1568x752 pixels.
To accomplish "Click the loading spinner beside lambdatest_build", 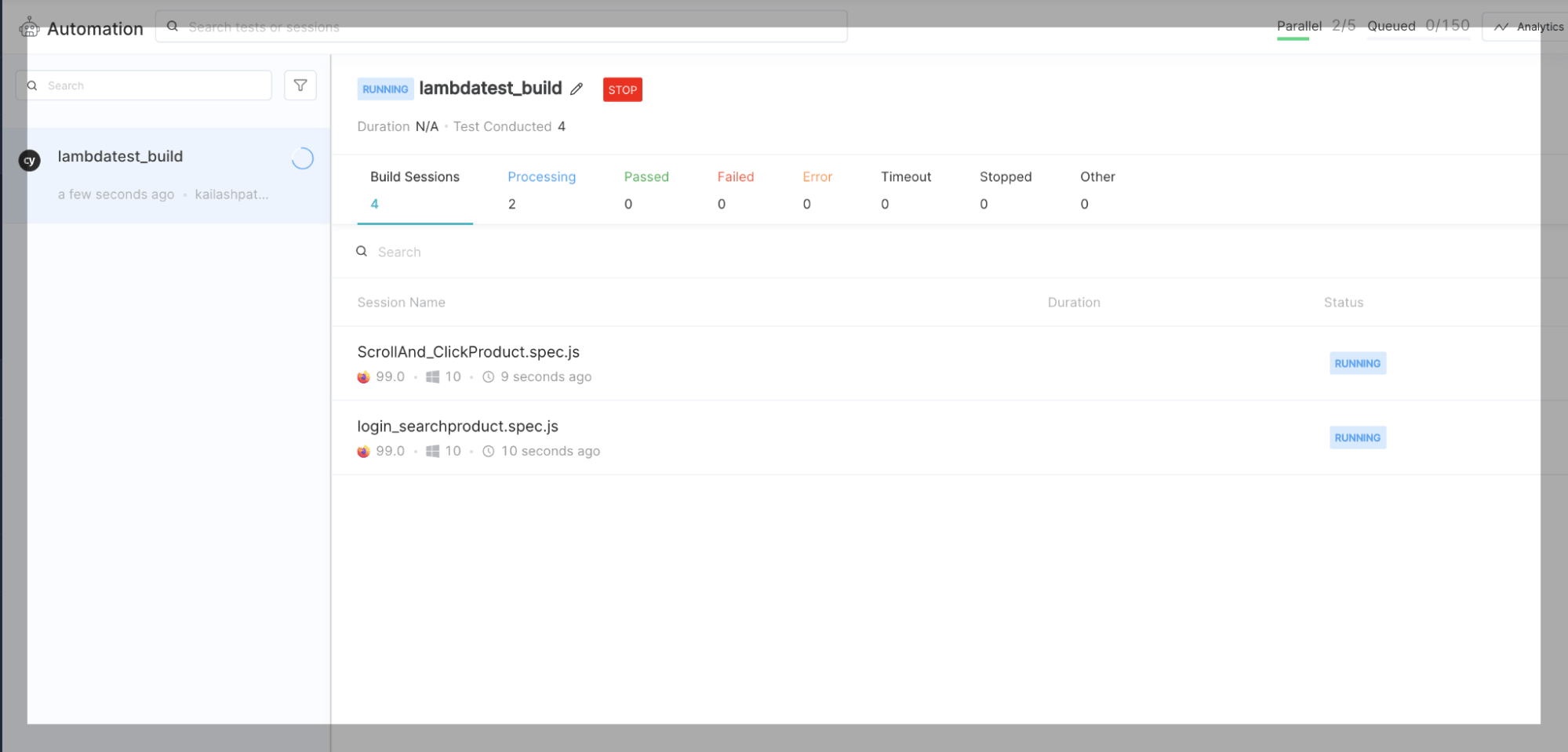I will pyautogui.click(x=302, y=158).
